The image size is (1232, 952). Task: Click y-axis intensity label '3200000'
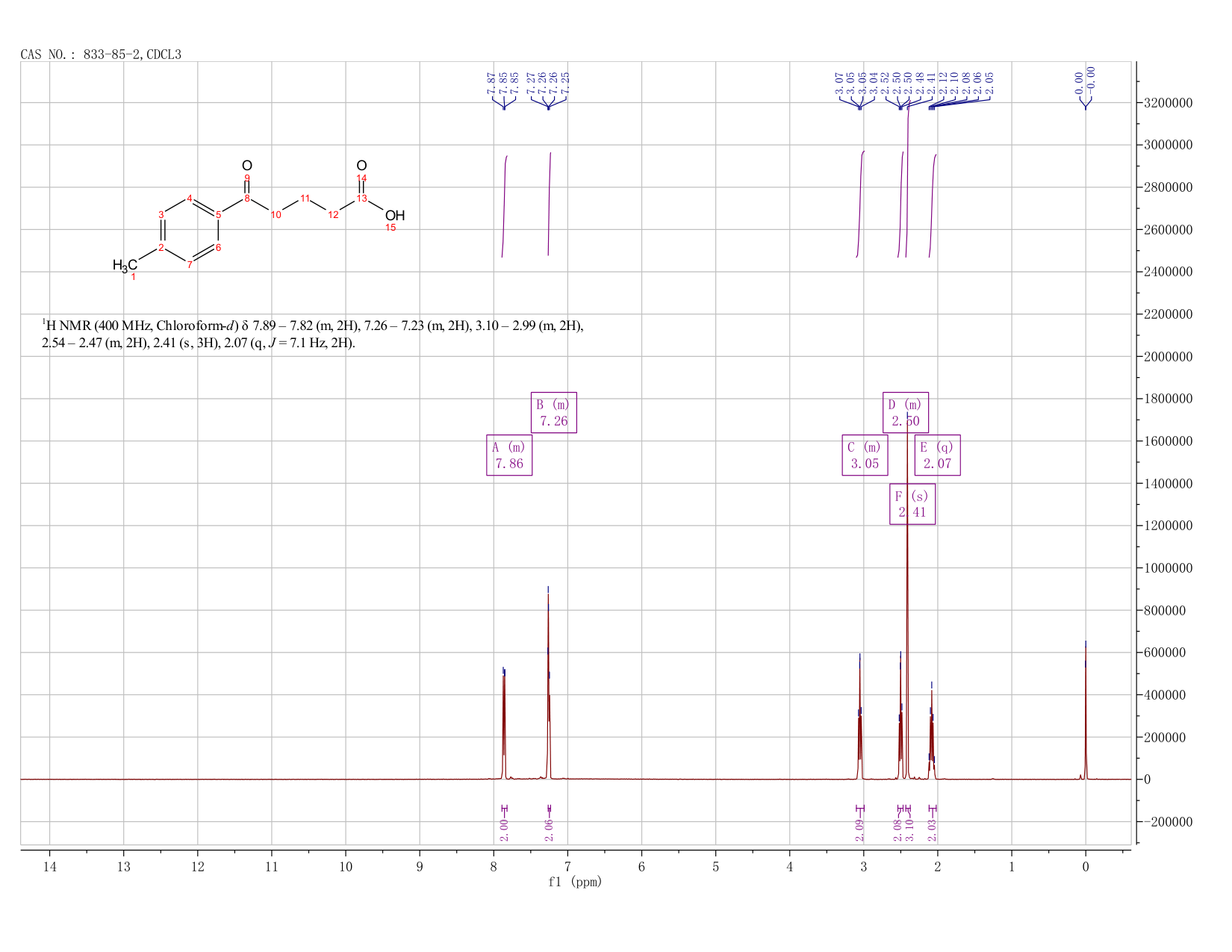click(1167, 102)
